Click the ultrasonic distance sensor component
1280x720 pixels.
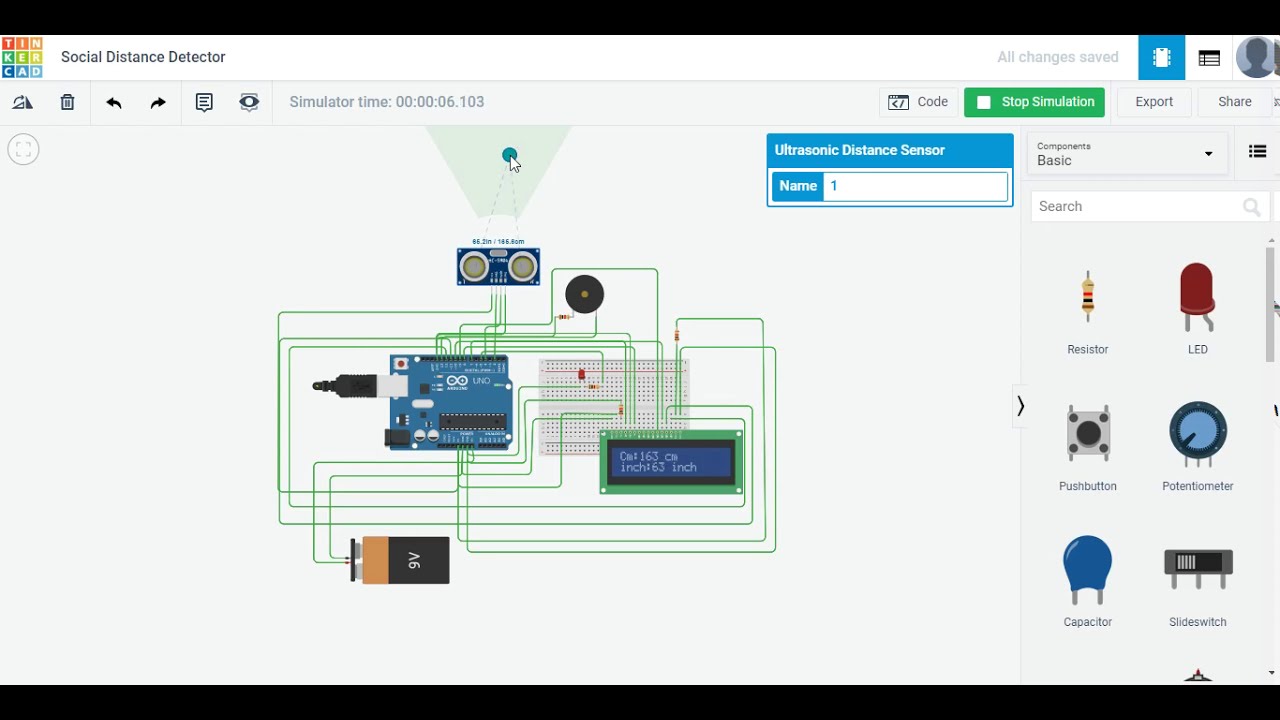pos(498,266)
